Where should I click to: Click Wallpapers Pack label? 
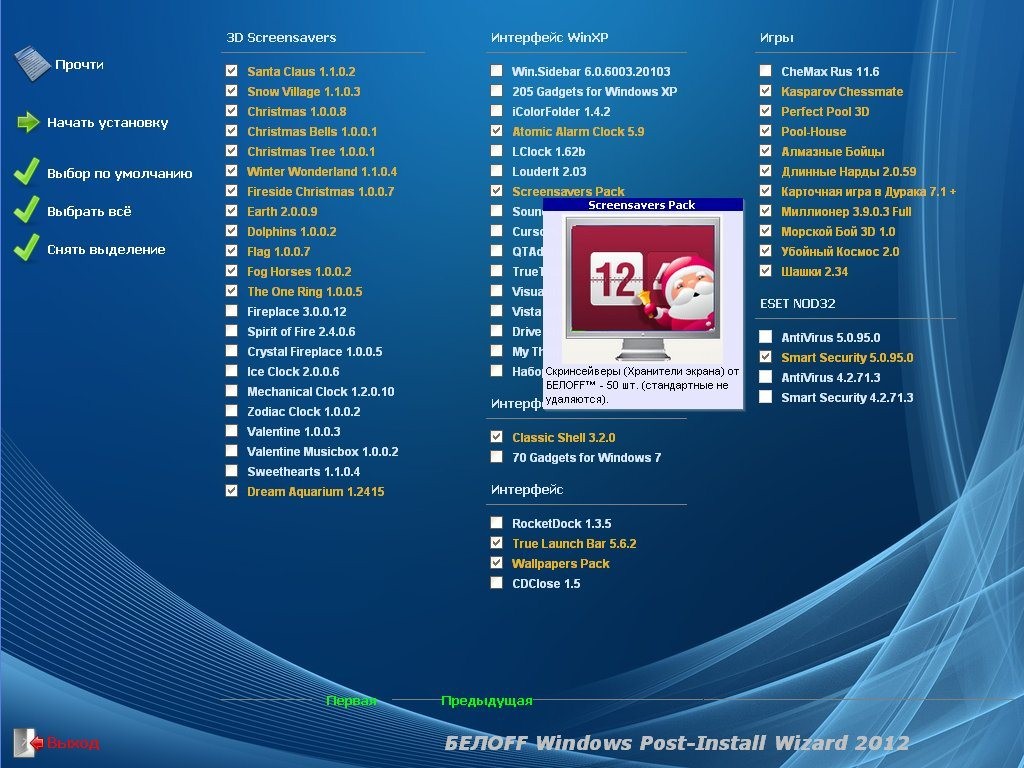point(560,564)
